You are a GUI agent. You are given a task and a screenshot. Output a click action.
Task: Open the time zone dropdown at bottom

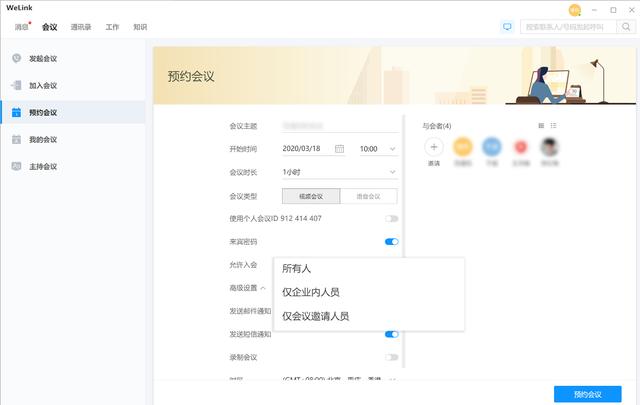click(340, 379)
